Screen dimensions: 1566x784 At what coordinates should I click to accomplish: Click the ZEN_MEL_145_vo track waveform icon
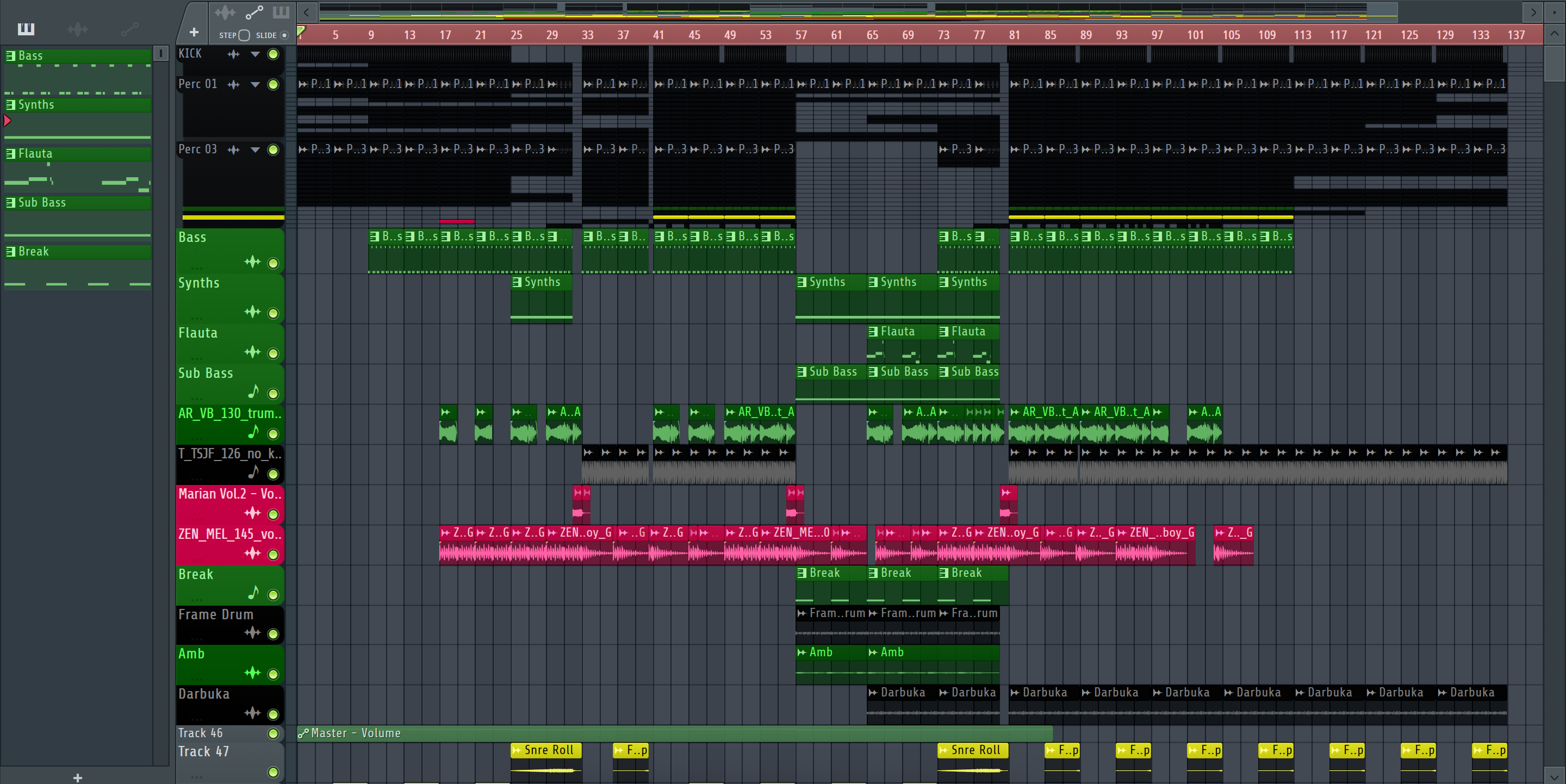coord(252,553)
